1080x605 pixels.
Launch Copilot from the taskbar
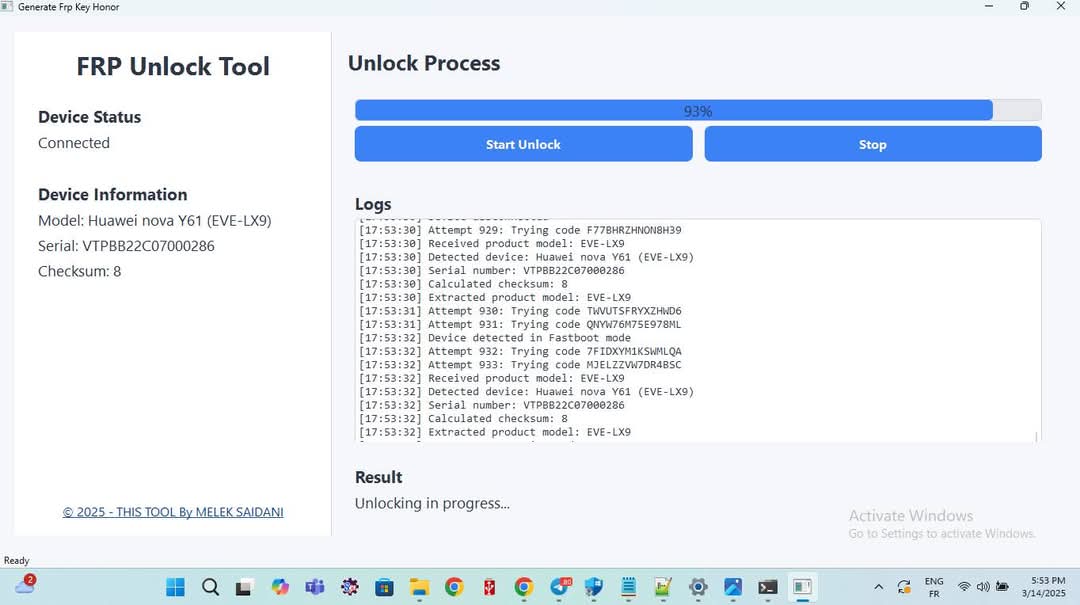(280, 587)
